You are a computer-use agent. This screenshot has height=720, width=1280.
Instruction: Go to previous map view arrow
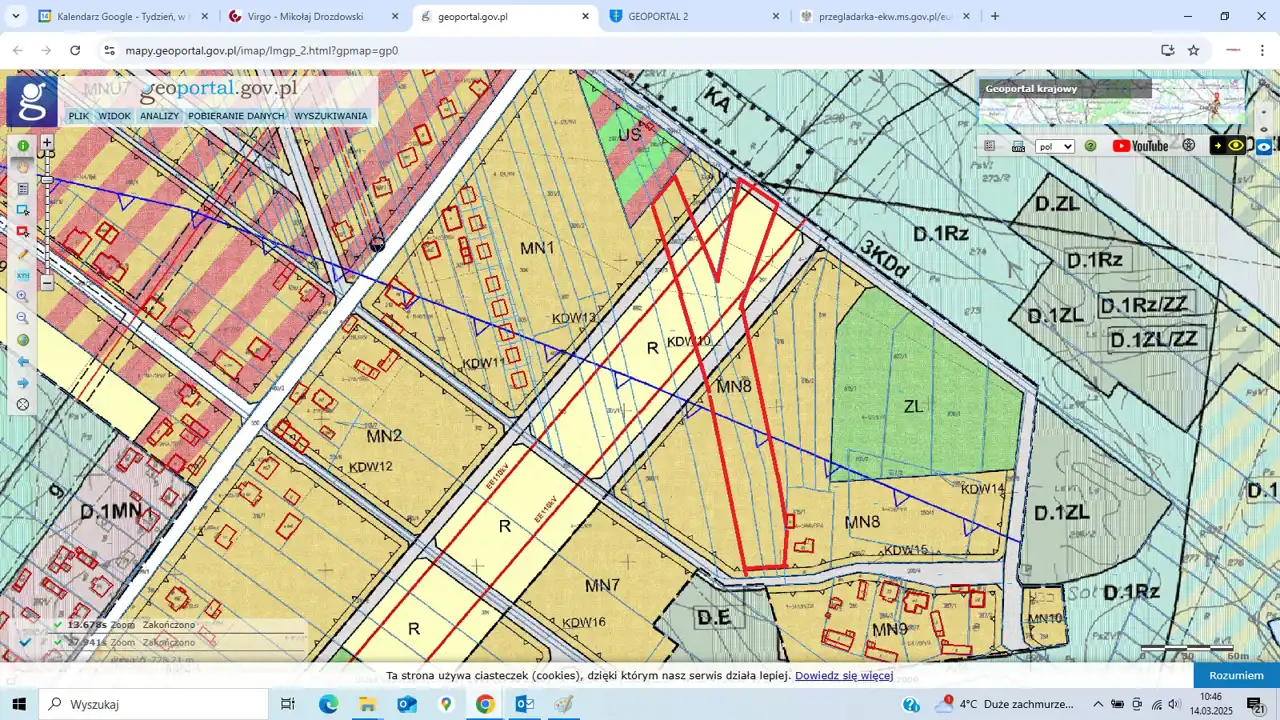pos(23,362)
